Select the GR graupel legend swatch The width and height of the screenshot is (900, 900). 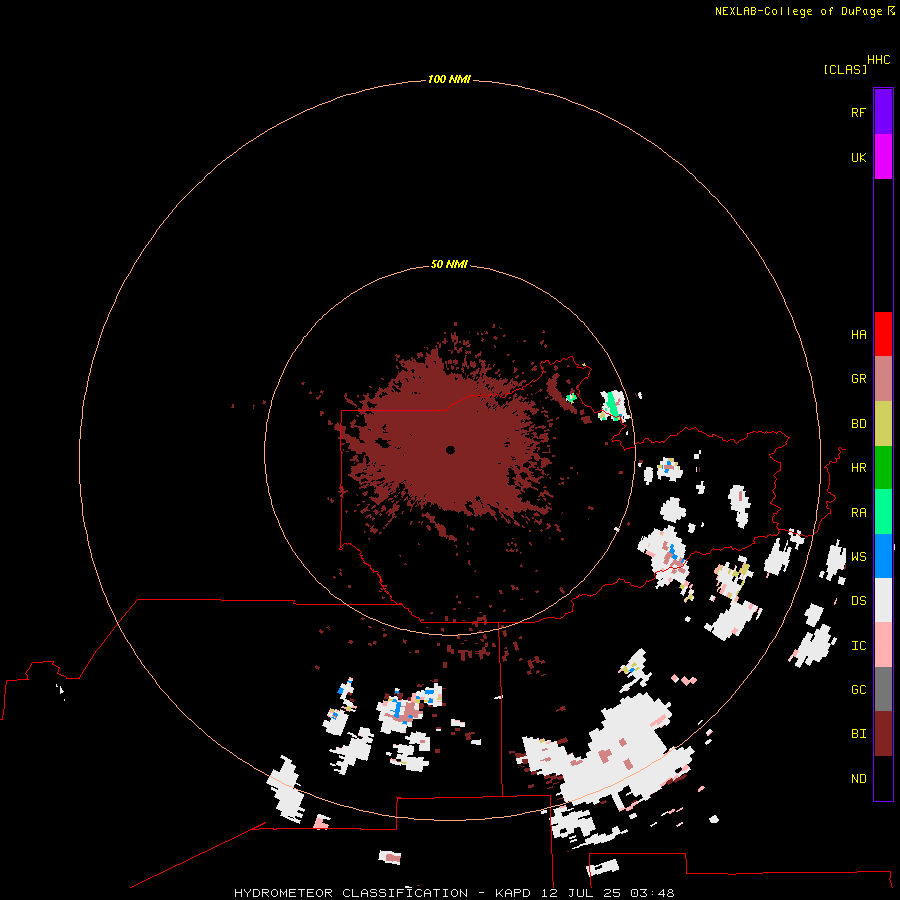(x=883, y=379)
